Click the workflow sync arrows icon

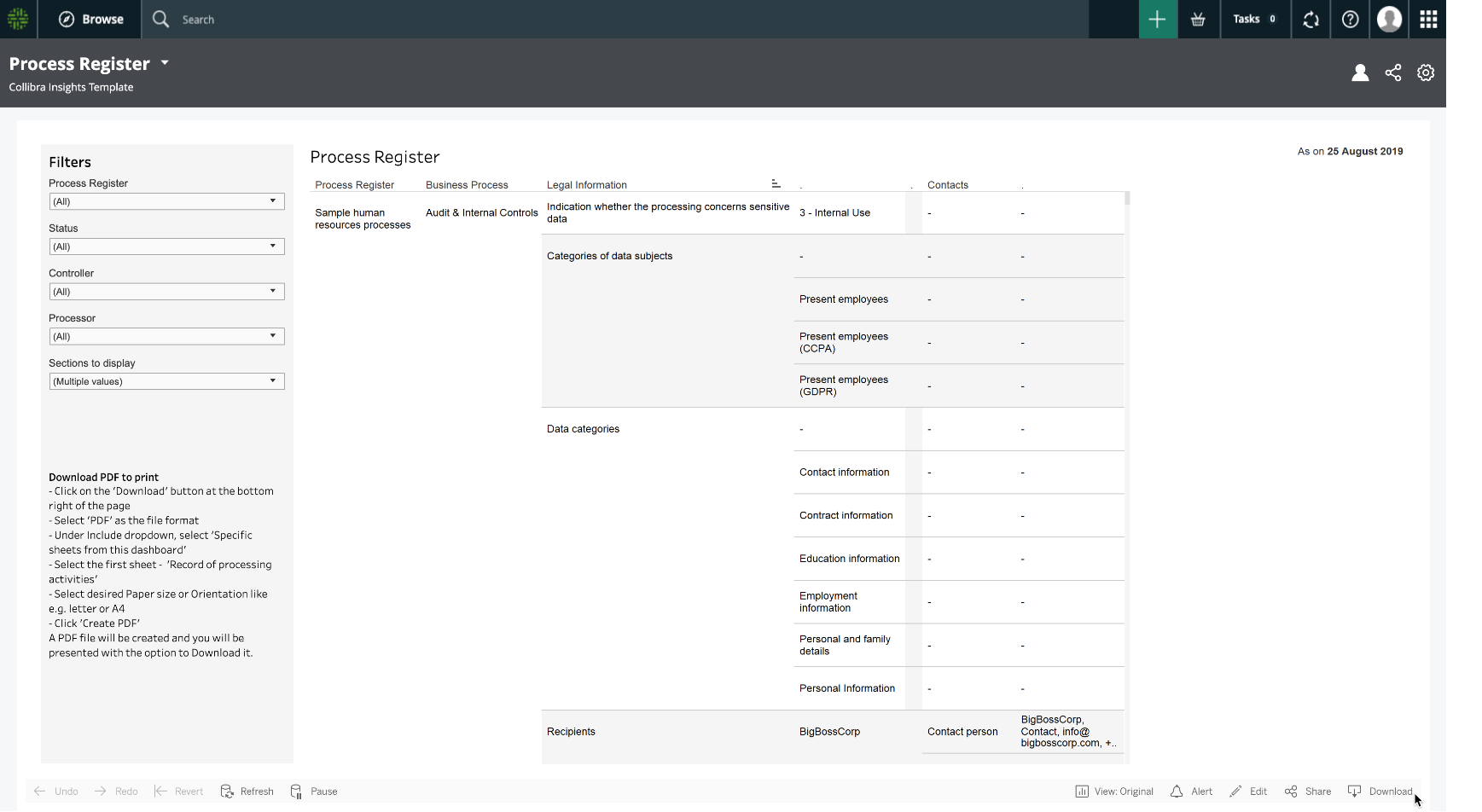(1311, 19)
